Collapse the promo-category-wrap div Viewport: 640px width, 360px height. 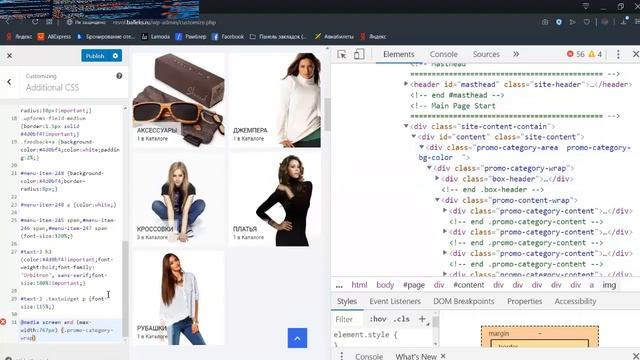pos(429,168)
